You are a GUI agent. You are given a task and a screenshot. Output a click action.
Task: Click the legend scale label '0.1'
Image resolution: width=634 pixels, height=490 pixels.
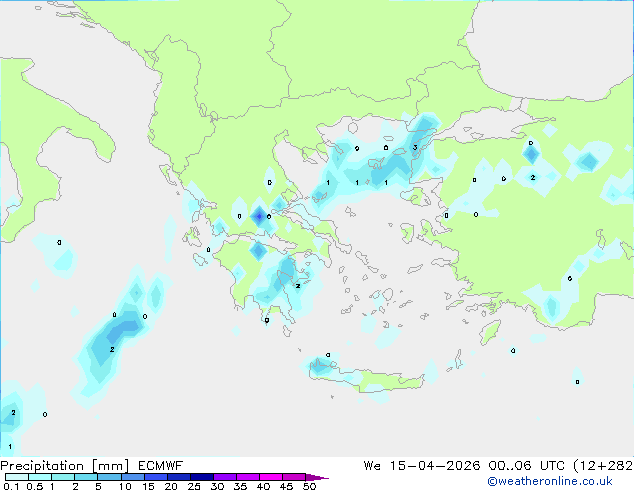[11, 486]
